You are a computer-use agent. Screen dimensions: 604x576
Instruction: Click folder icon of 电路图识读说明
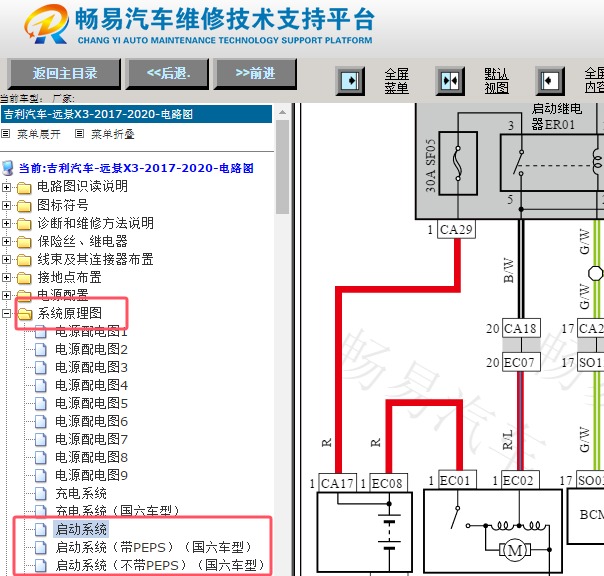coord(24,188)
